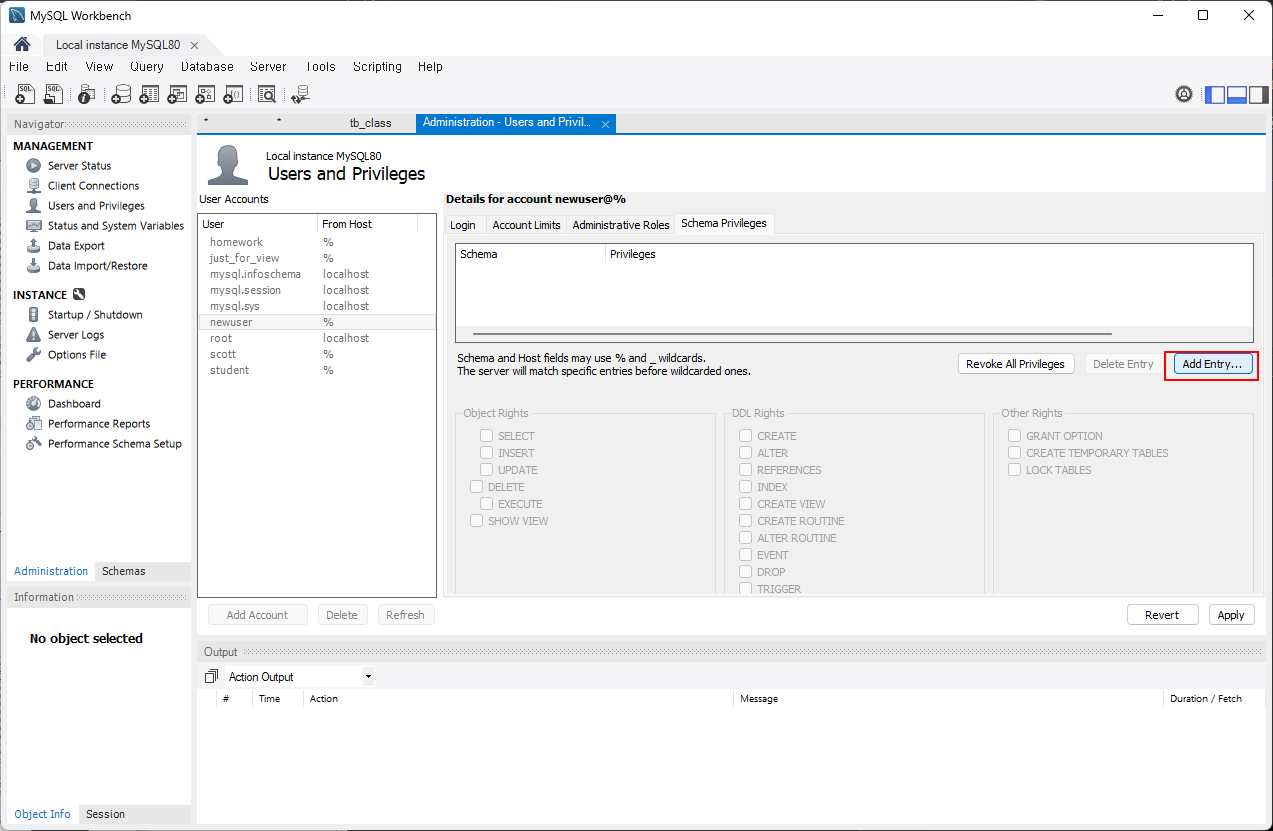
Task: Open Data Export in Navigator
Action: tap(76, 246)
